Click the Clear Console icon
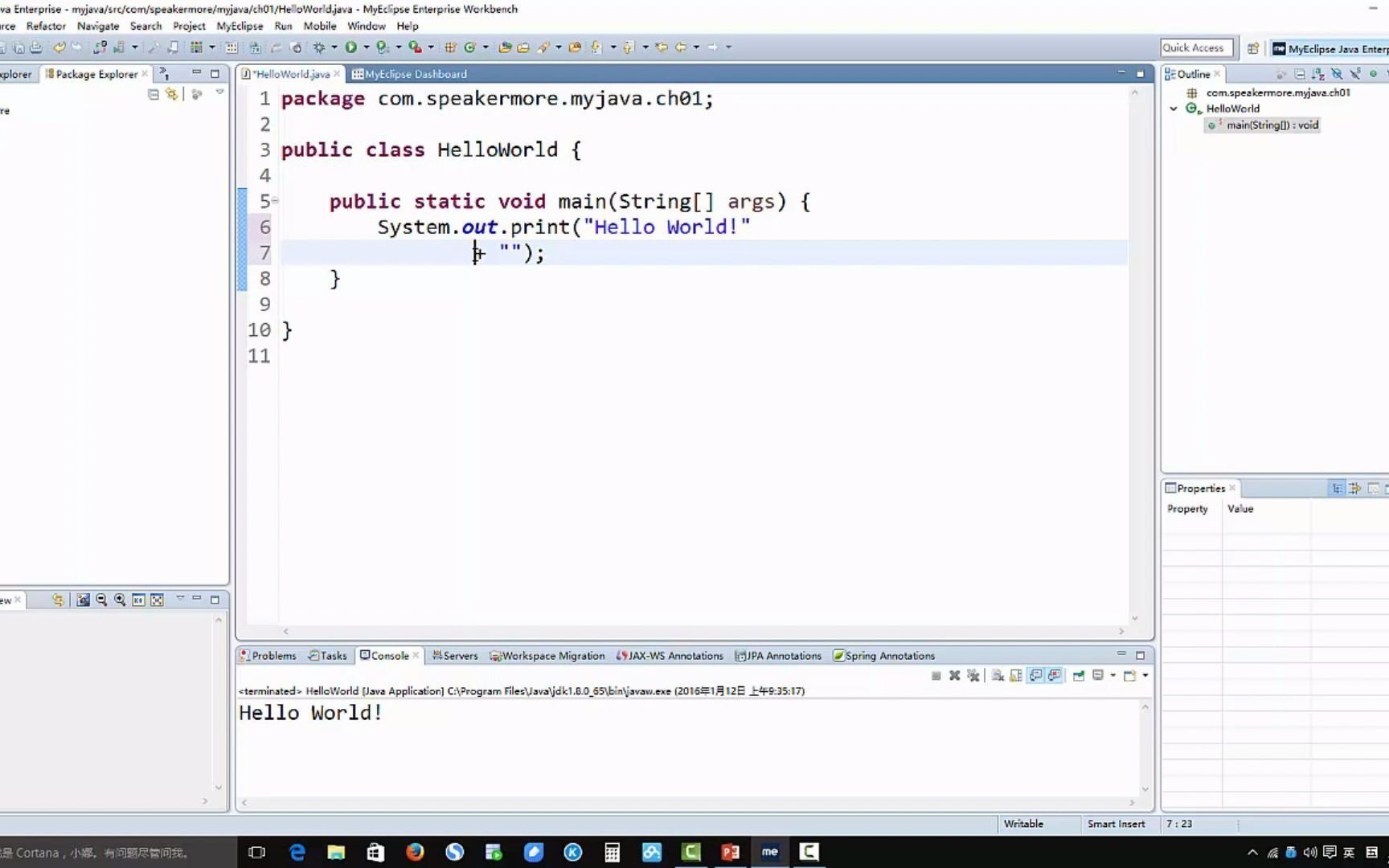This screenshot has height=868, width=1389. click(x=998, y=675)
